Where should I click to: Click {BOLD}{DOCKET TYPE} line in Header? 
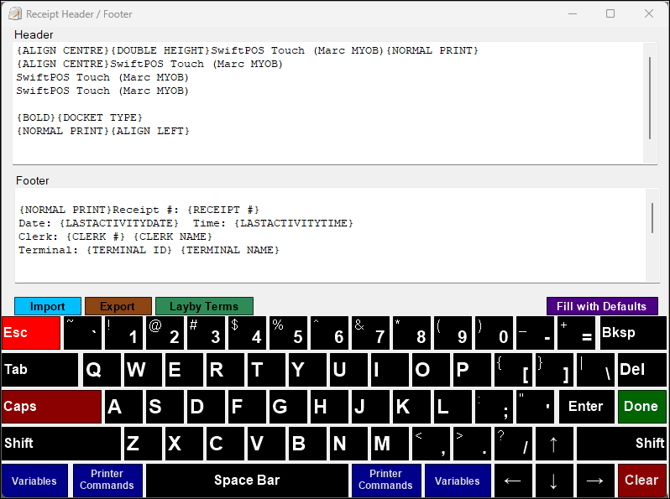[x=79, y=117]
